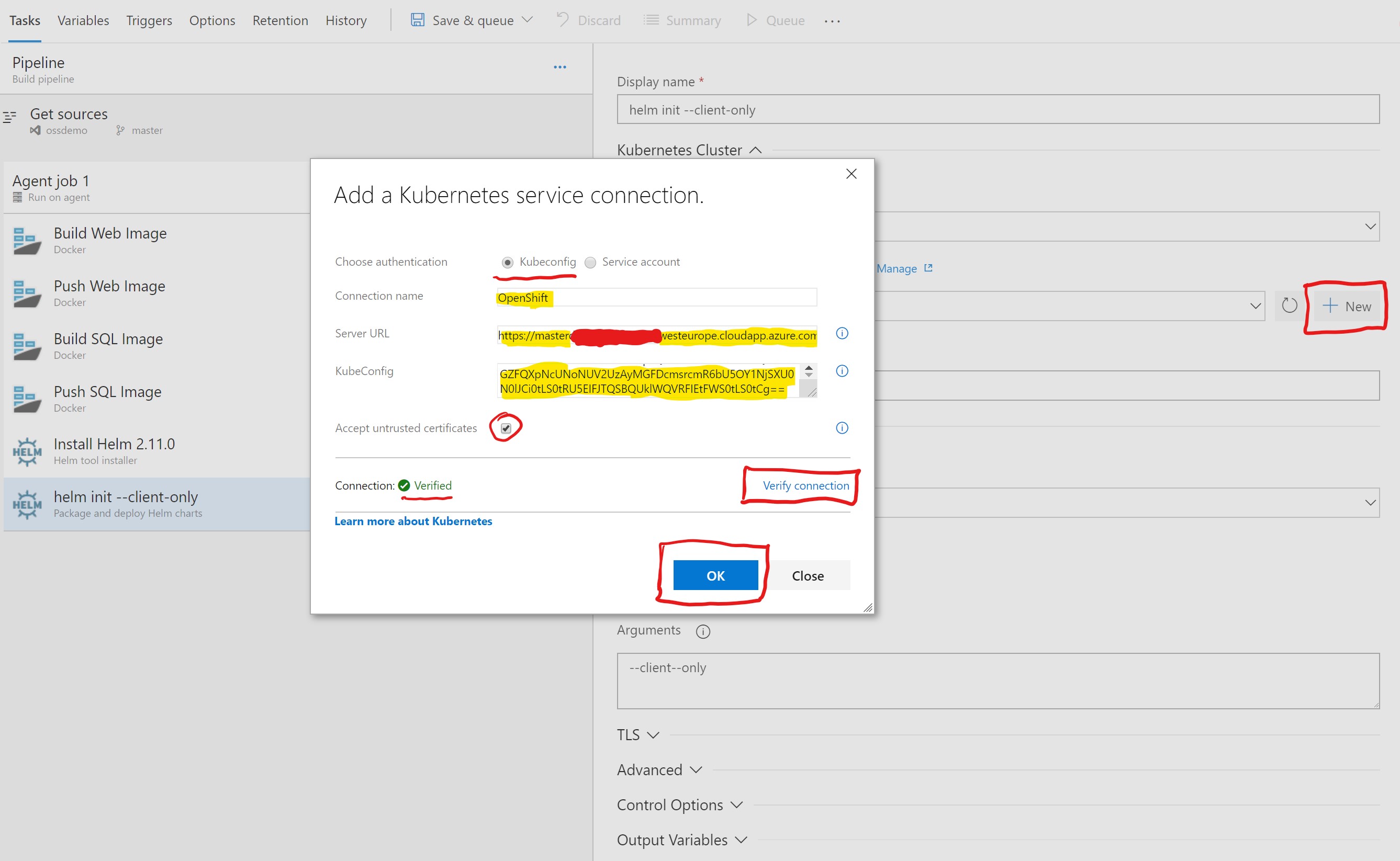Click the Build Web Image Docker icon
The width and height of the screenshot is (1400, 861).
(27, 241)
